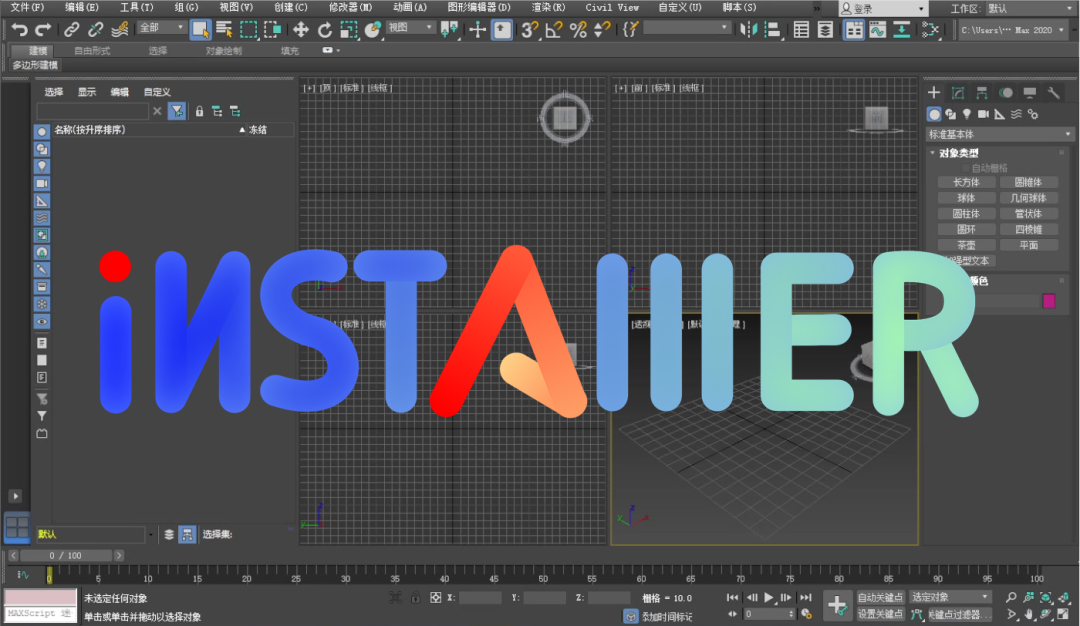Open the Civil View menu
The height and width of the screenshot is (626, 1080).
point(612,8)
